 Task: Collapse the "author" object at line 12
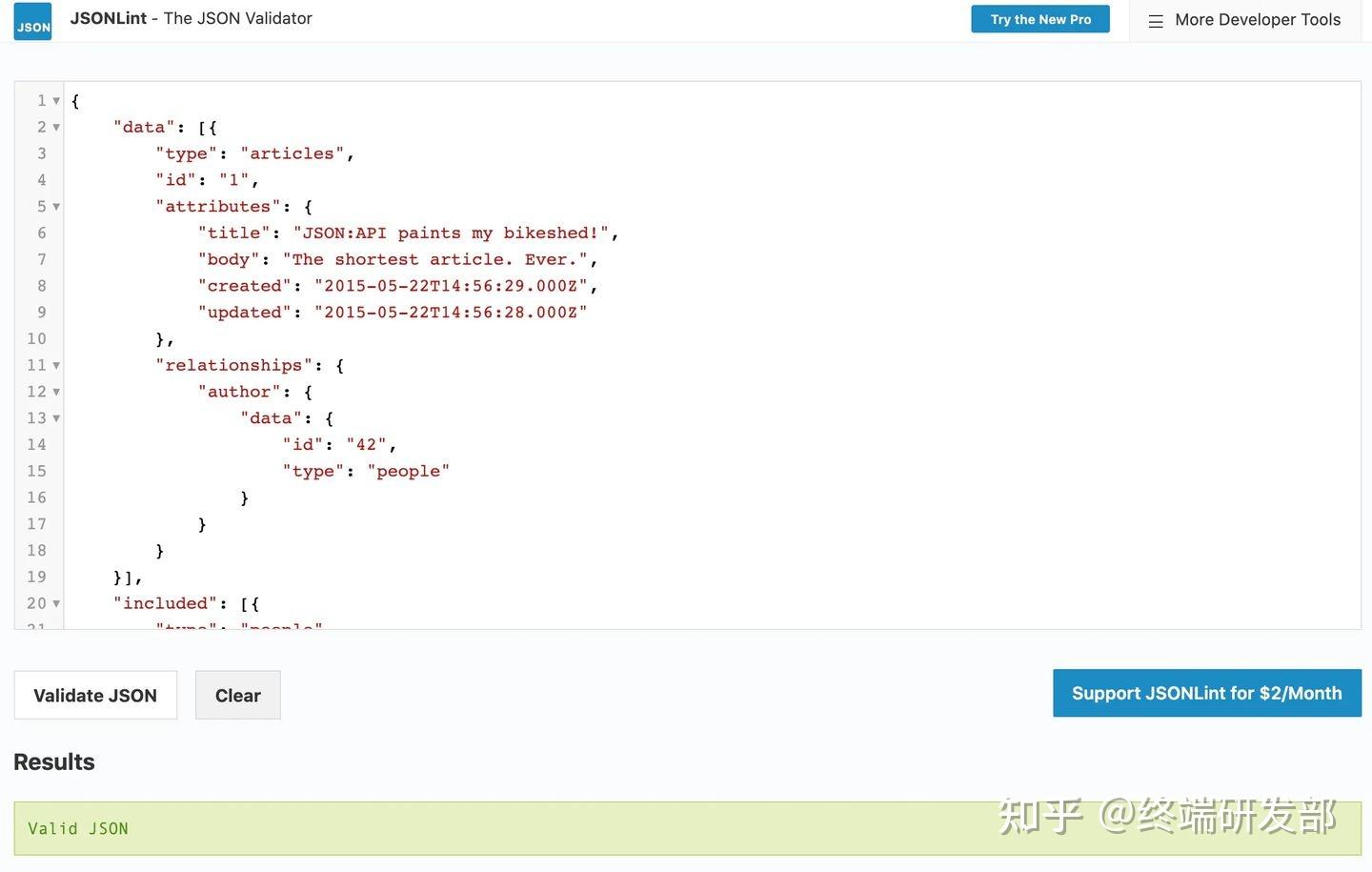(x=56, y=392)
